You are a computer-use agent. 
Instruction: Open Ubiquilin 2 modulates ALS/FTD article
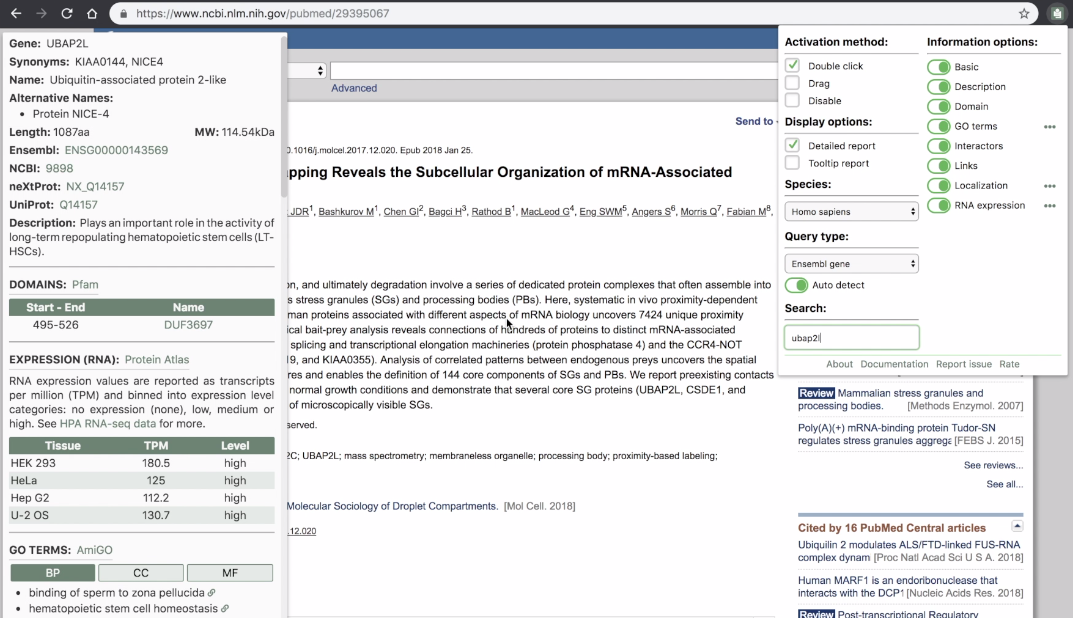click(909, 551)
